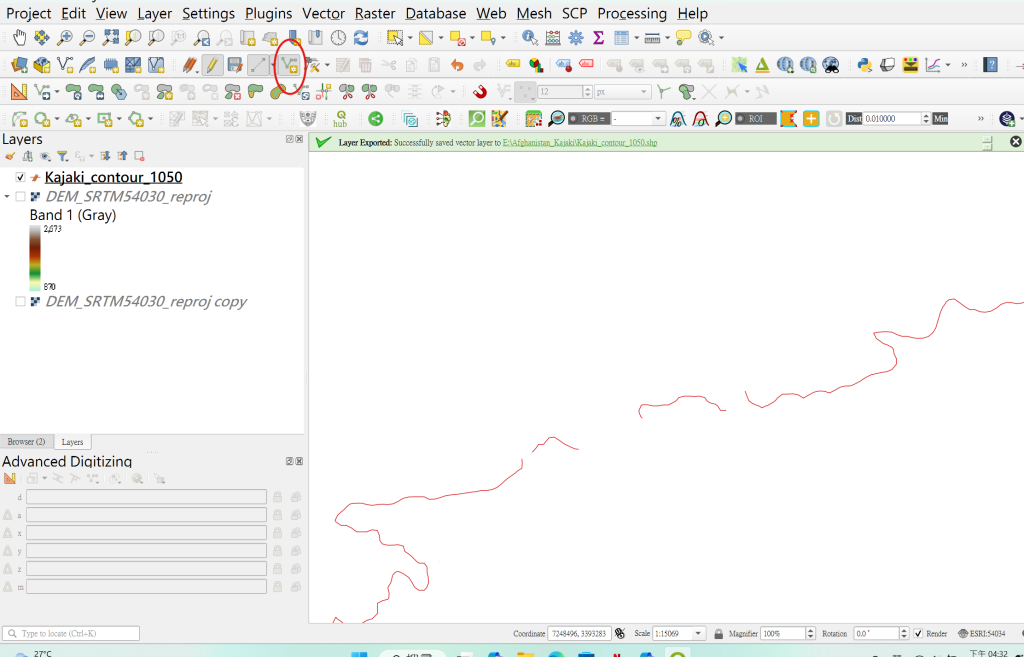Click the New Shapefile Layer icon

click(x=65, y=65)
